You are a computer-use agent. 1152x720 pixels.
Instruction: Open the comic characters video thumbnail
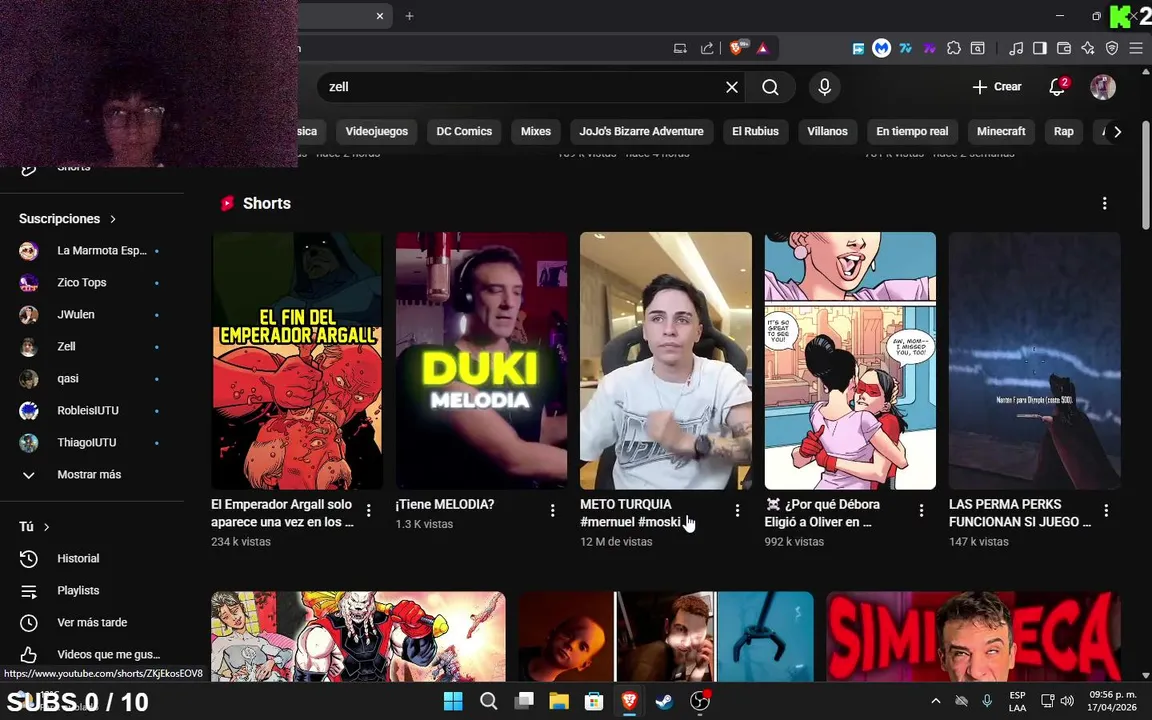pyautogui.click(x=359, y=636)
